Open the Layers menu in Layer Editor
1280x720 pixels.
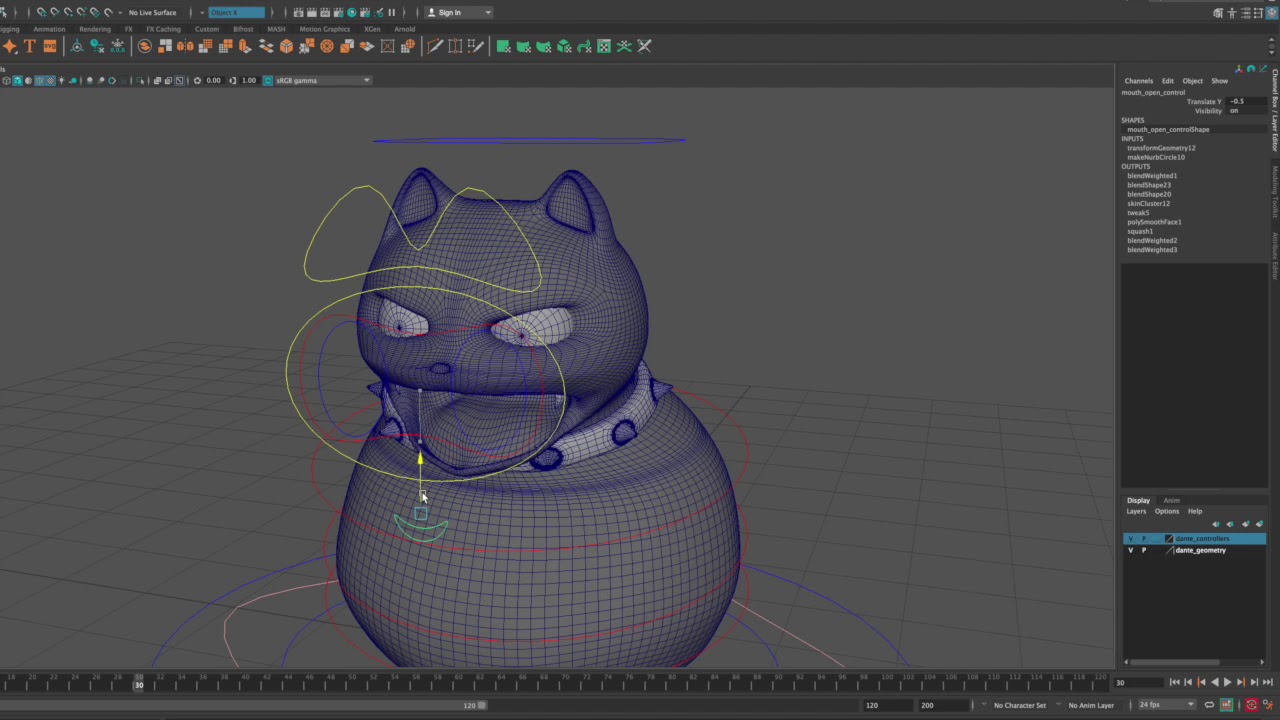[x=1136, y=511]
